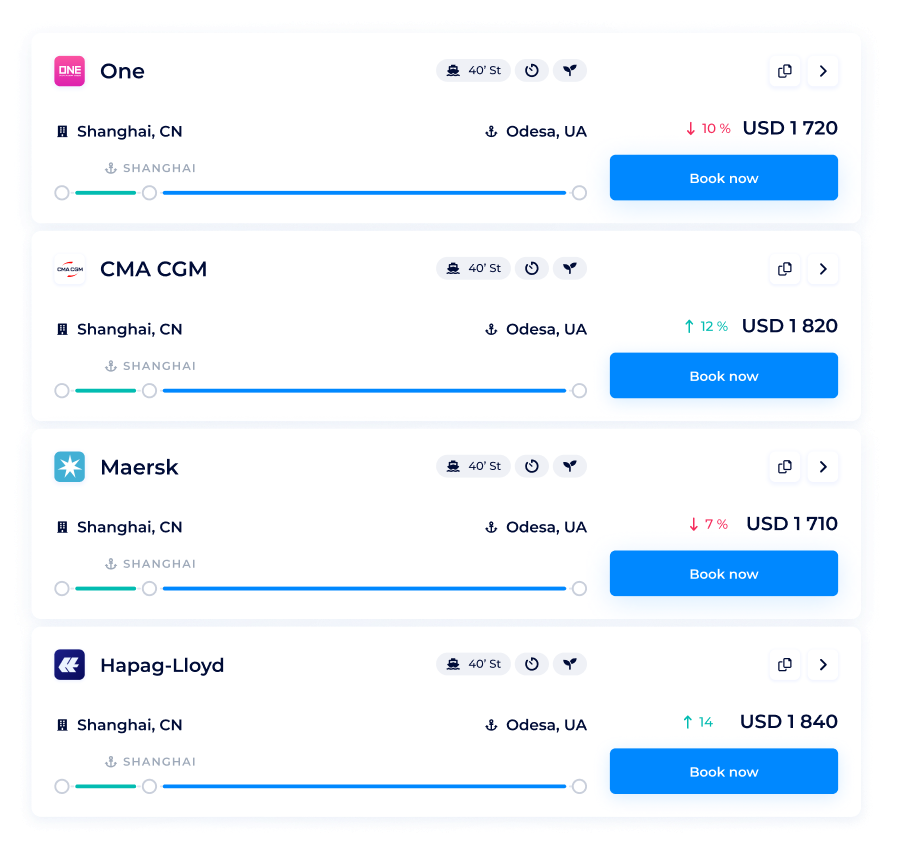The height and width of the screenshot is (858, 901).
Task: Expand the One offer with chevron arrow
Action: (x=823, y=71)
